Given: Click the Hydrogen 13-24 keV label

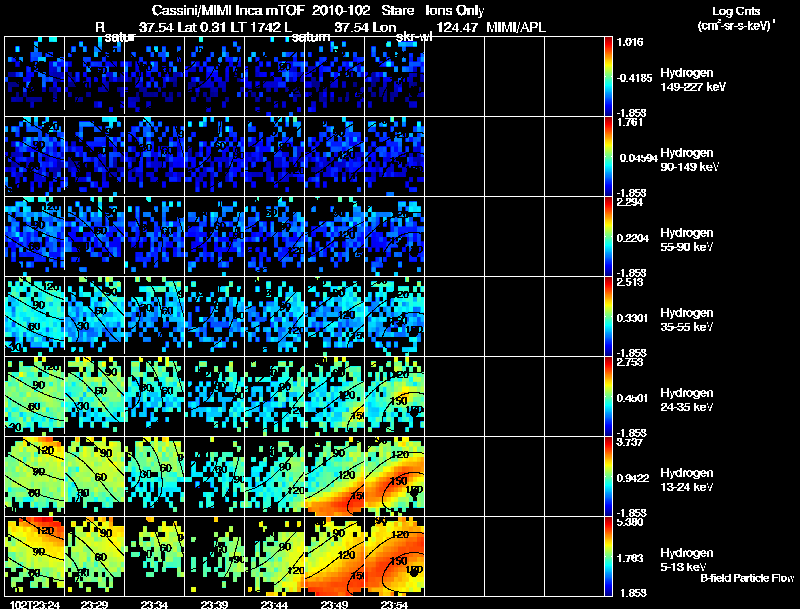Looking at the screenshot, I should [x=687, y=480].
